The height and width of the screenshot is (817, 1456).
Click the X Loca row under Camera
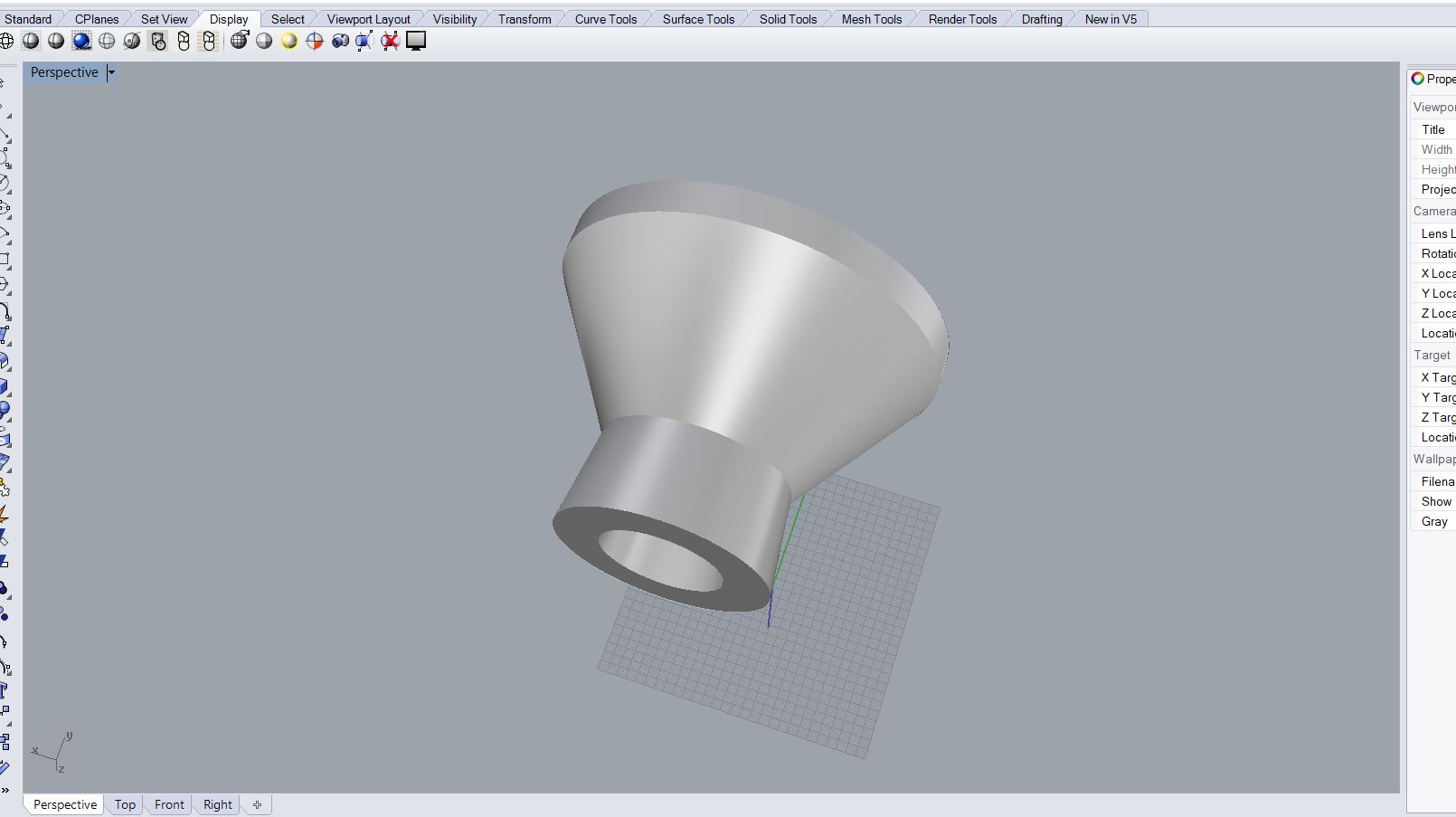point(1433,273)
